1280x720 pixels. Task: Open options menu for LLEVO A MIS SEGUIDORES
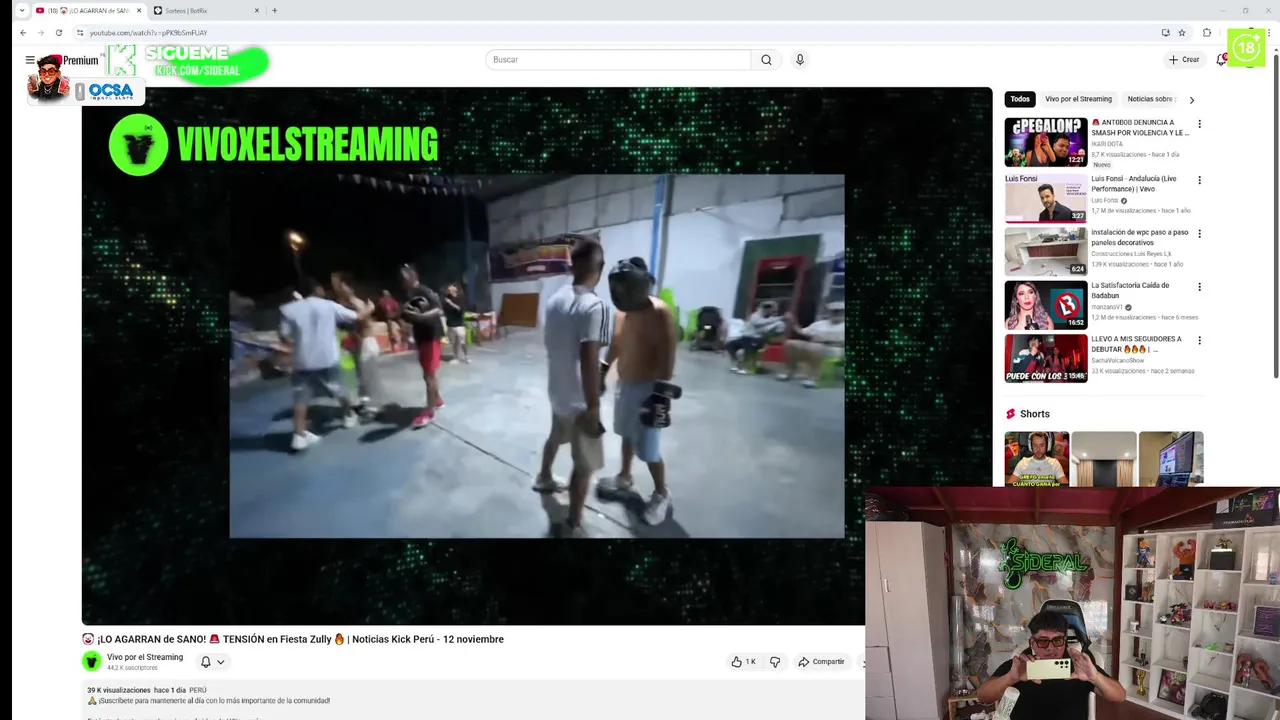click(1199, 340)
